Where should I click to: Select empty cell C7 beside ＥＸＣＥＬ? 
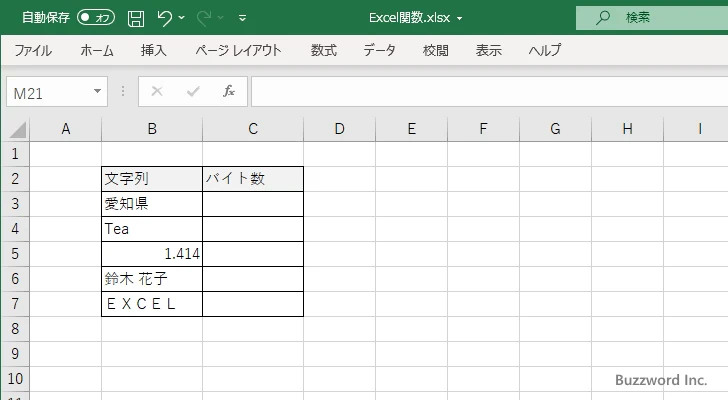[253, 304]
